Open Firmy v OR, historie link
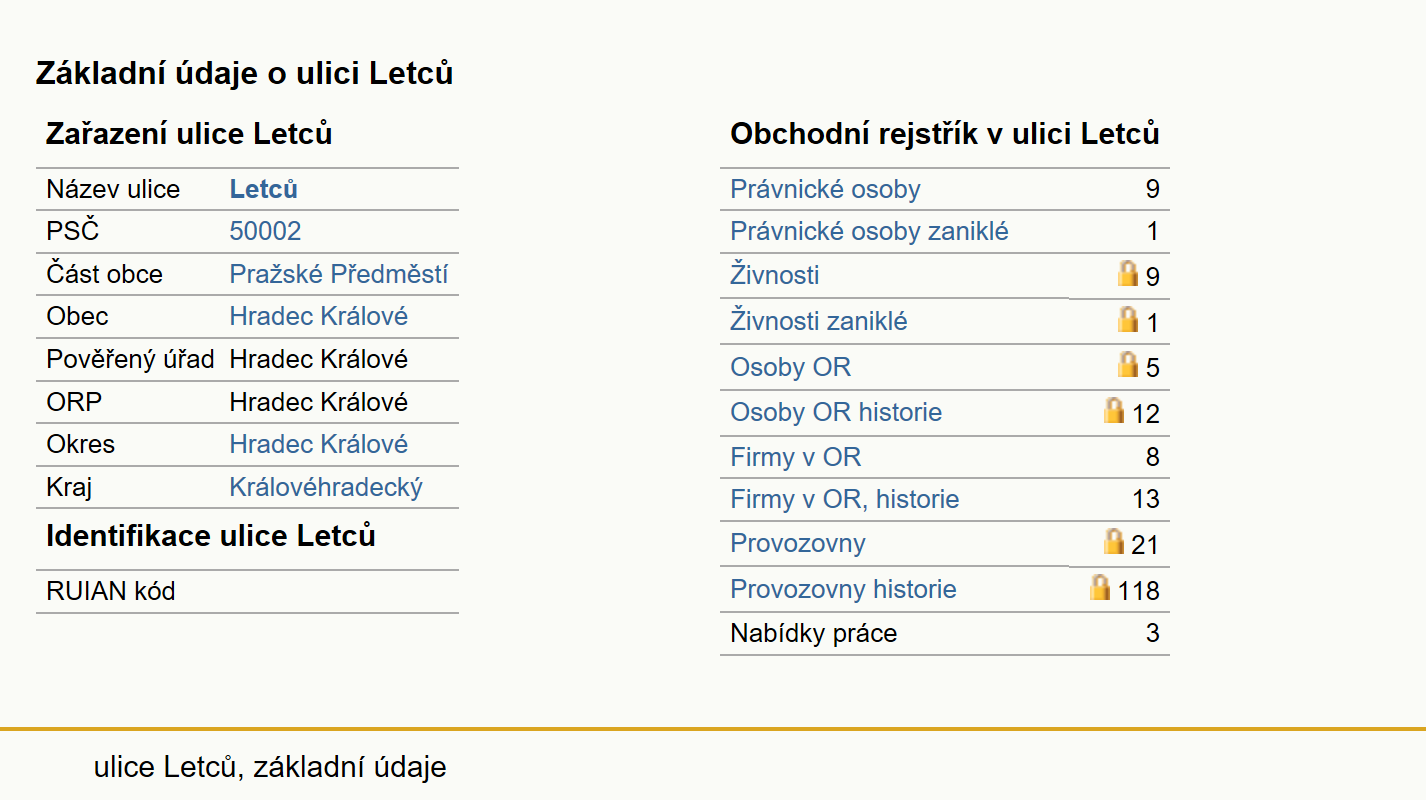Image resolution: width=1426 pixels, height=800 pixels. (x=844, y=499)
